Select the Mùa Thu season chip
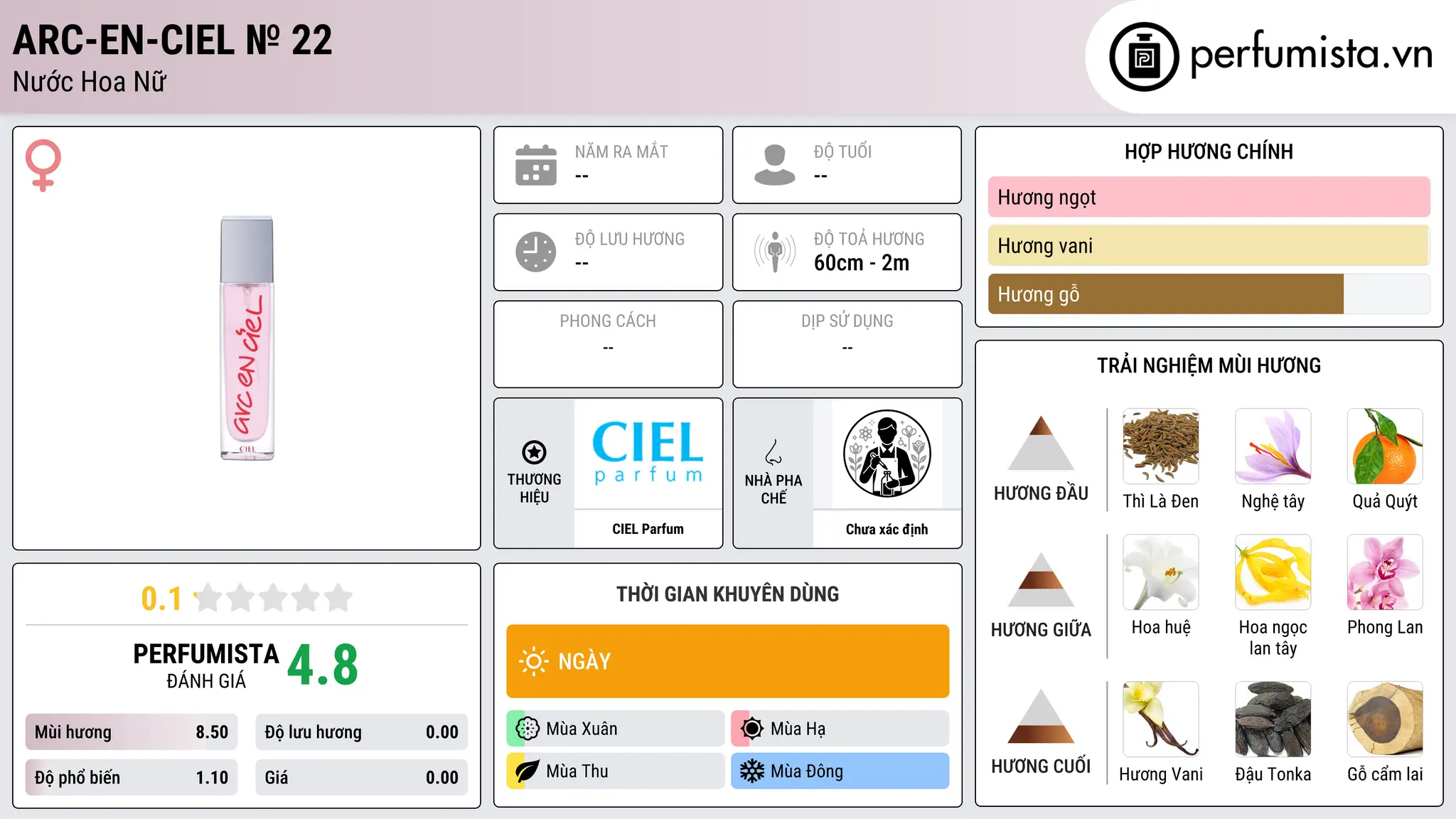 click(615, 771)
